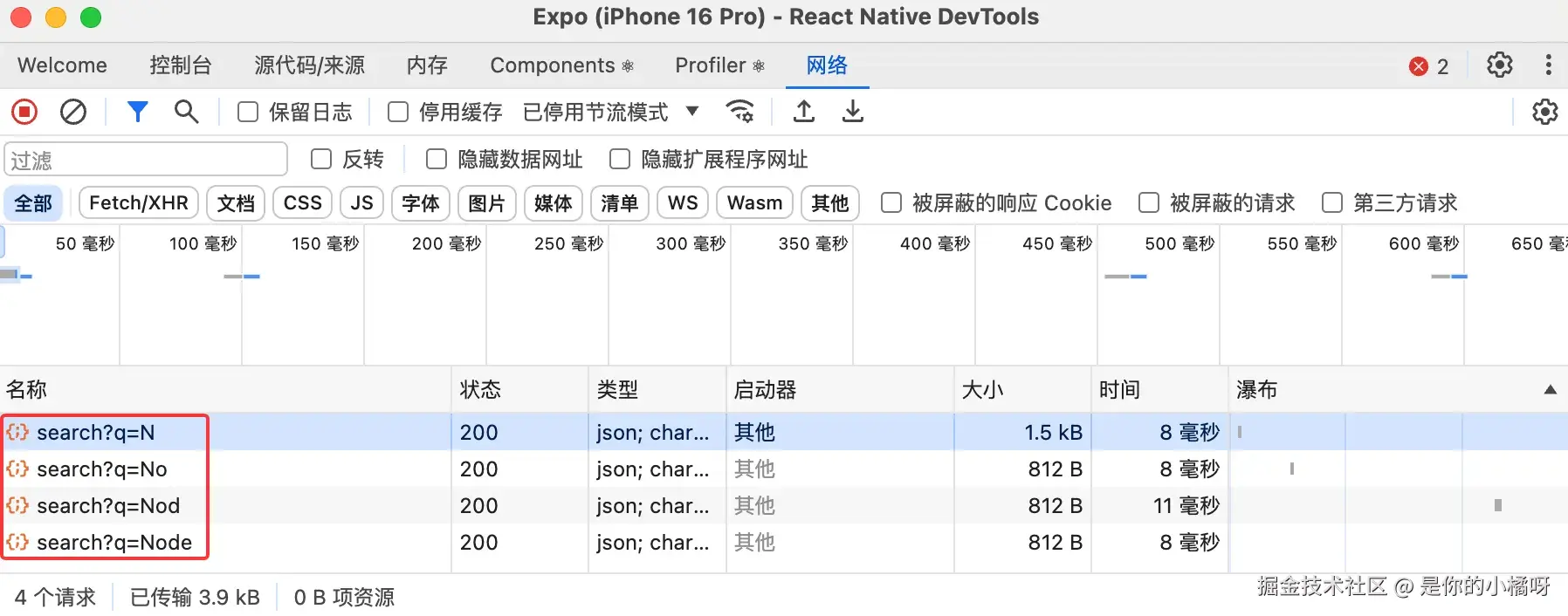Filter by 图片 requests
The height and width of the screenshot is (616, 1568).
(487, 203)
